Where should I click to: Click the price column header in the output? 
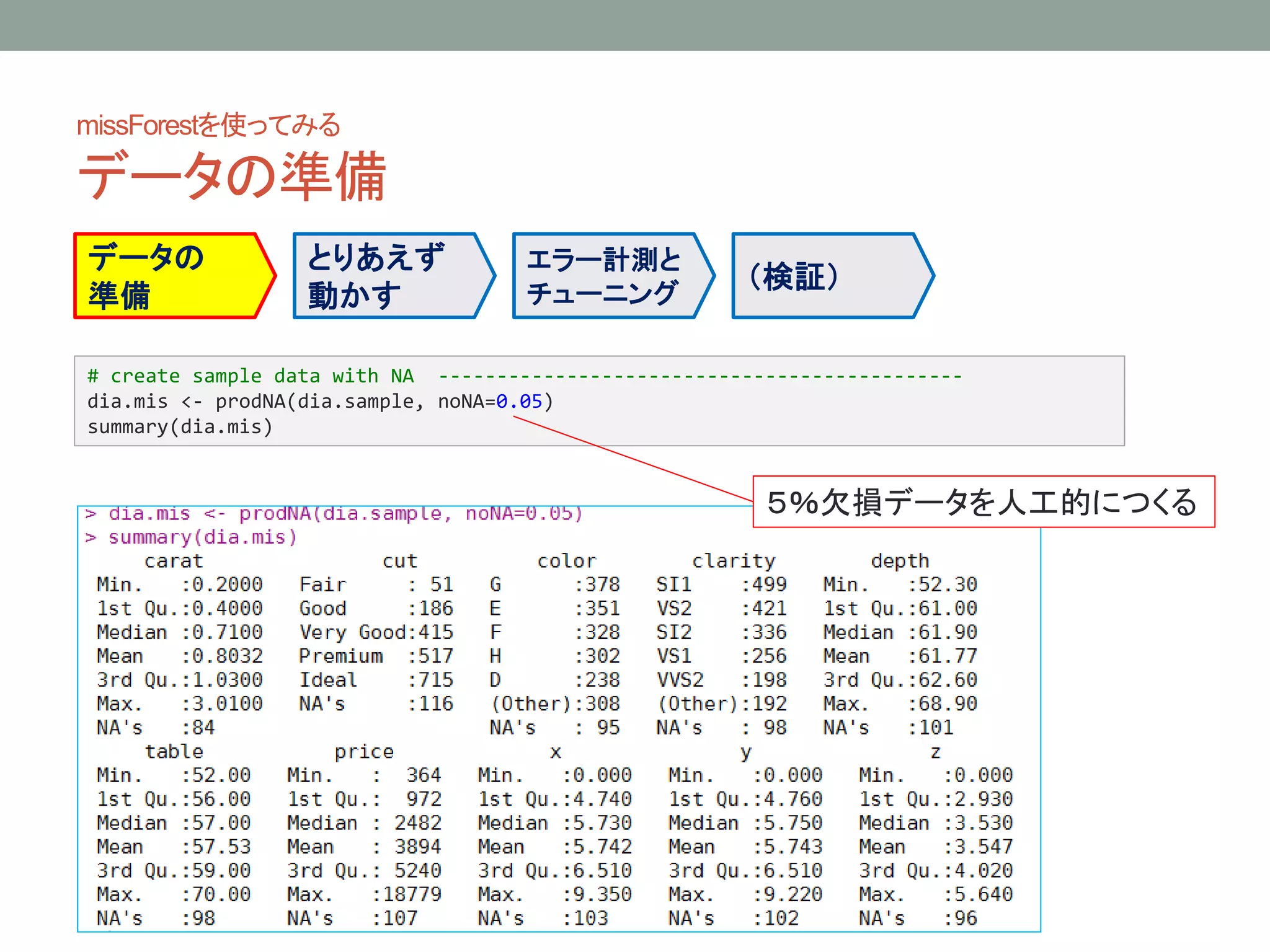point(364,752)
